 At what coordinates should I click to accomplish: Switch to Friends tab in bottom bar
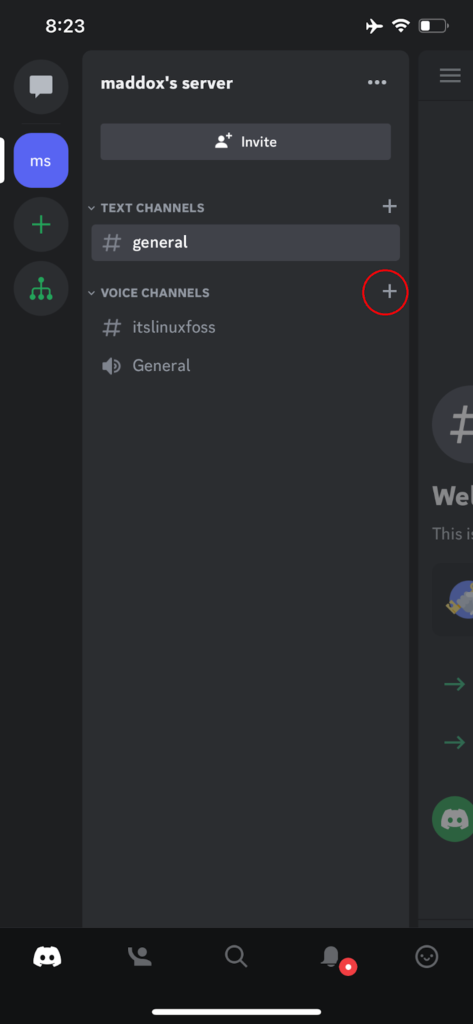click(x=140, y=957)
